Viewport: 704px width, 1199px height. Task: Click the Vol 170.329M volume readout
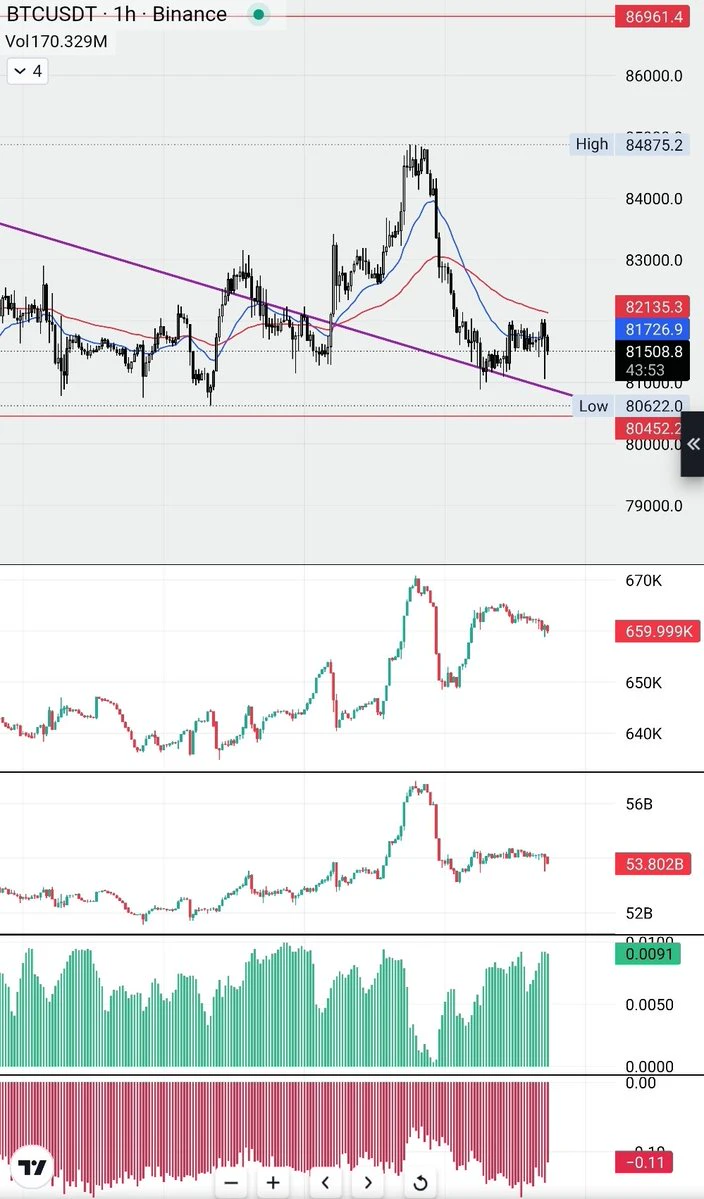(57, 41)
